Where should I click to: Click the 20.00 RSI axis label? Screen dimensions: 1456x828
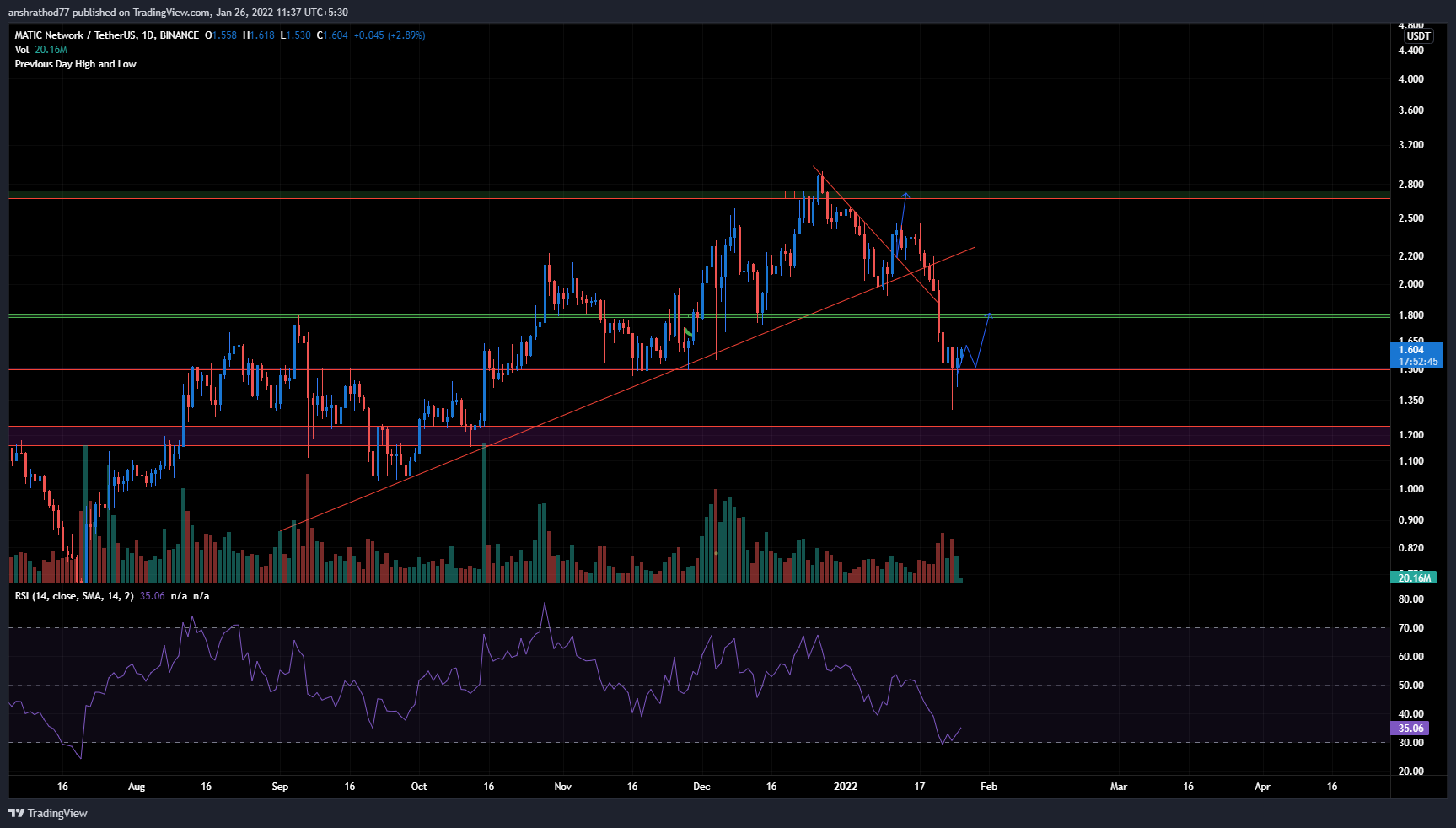(1410, 772)
